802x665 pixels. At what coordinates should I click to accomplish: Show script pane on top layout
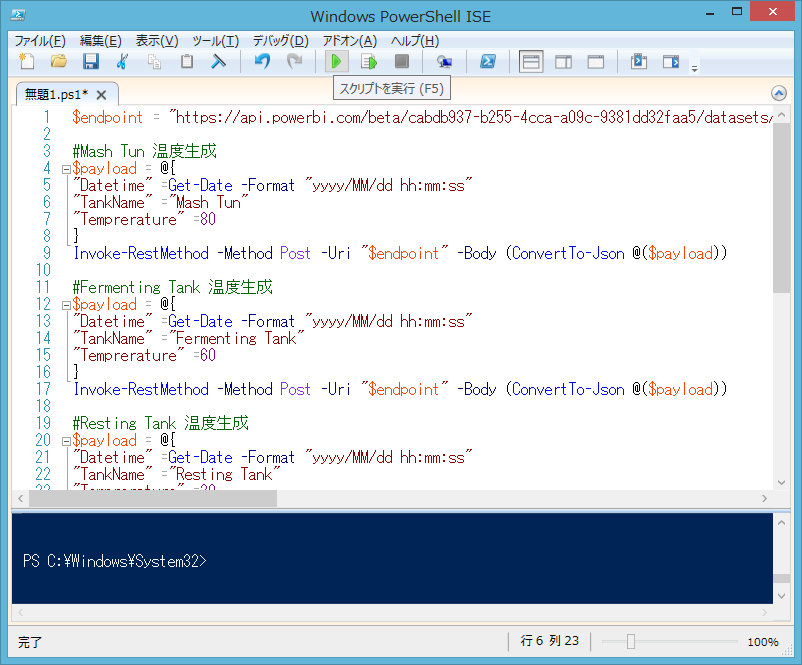click(531, 62)
